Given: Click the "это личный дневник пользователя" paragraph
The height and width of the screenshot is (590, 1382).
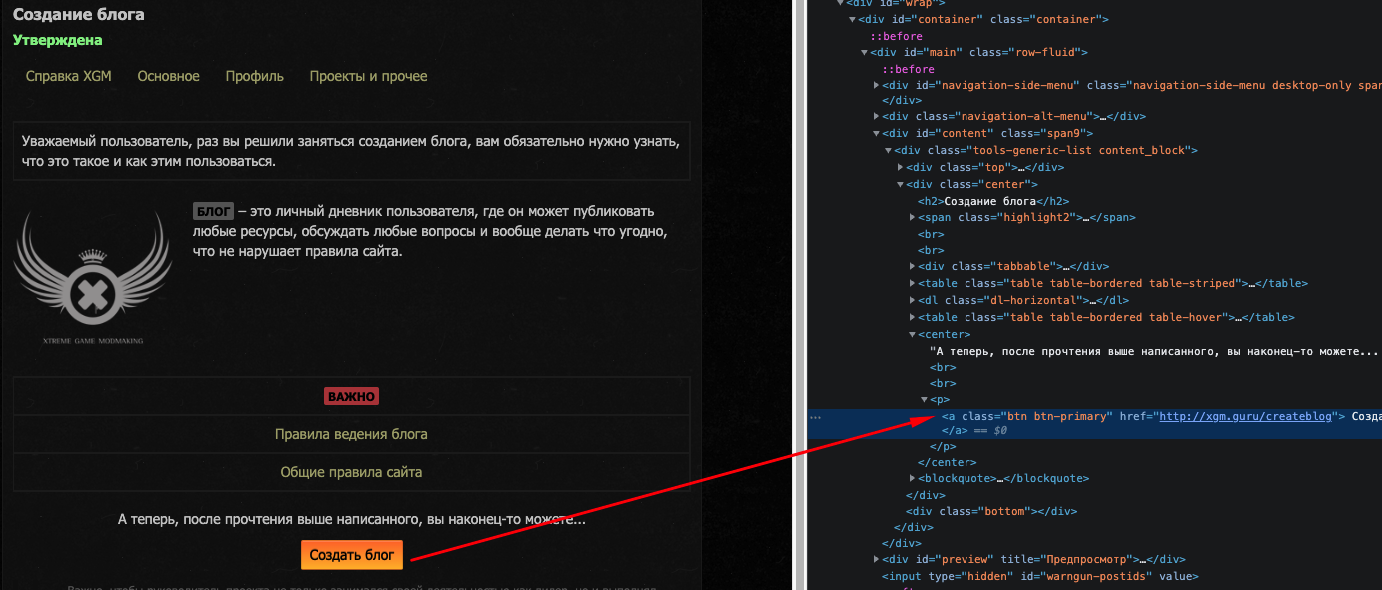Looking at the screenshot, I should tap(429, 231).
